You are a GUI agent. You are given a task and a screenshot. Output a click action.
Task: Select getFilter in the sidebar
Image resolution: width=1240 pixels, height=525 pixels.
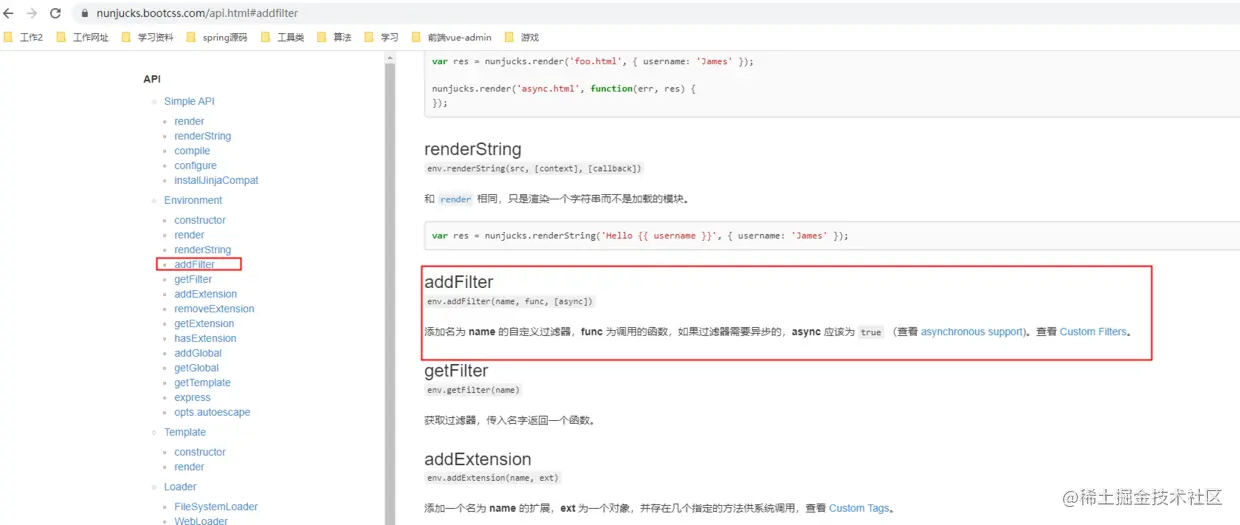pyautogui.click(x=193, y=280)
